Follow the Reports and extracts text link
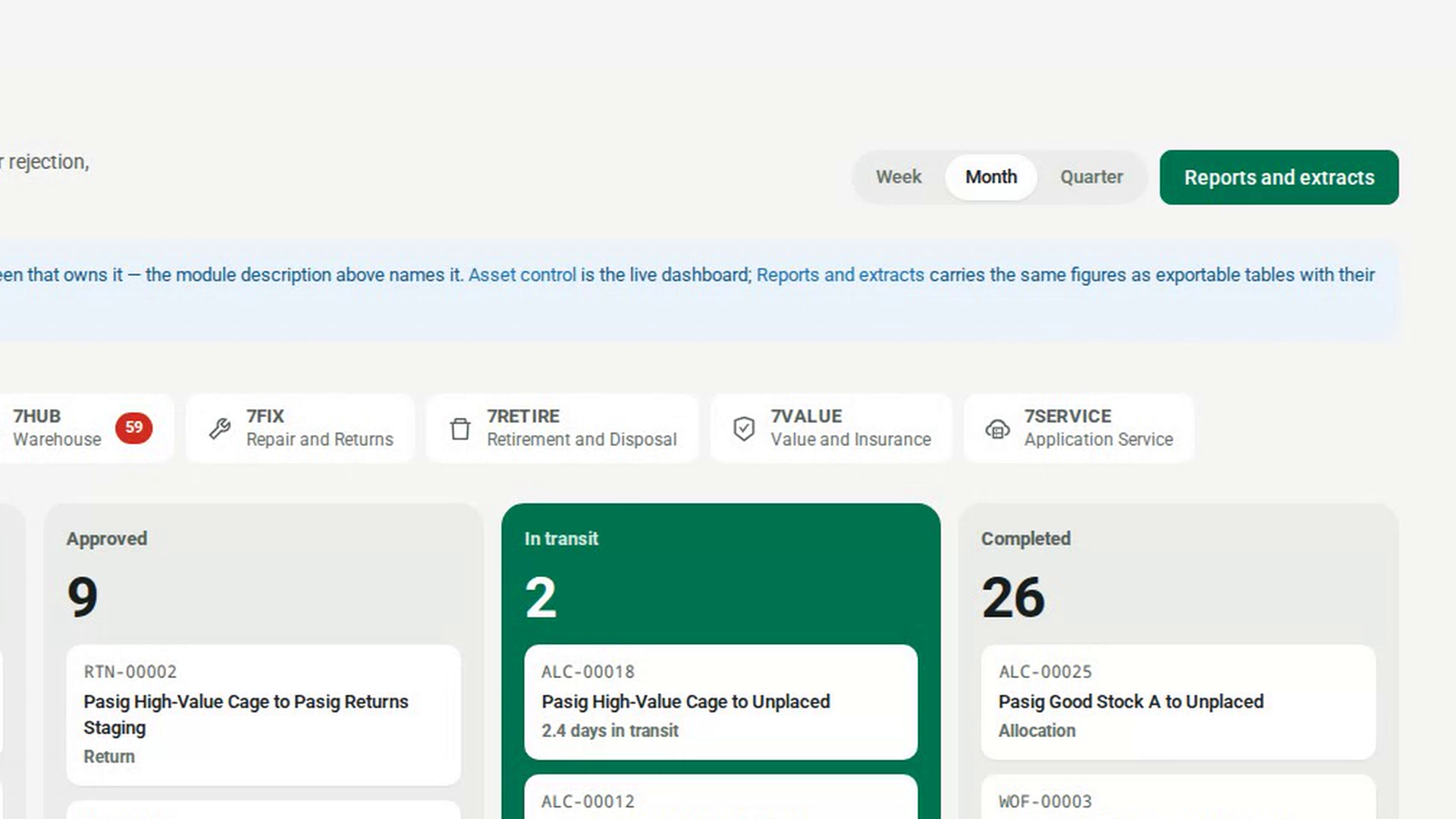Screen dimensions: 1456x819 pos(840,275)
